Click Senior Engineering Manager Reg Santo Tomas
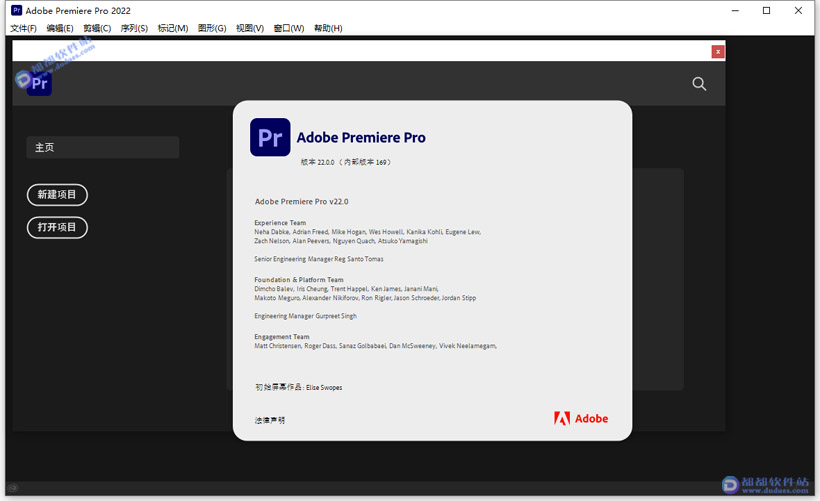 click(x=319, y=259)
